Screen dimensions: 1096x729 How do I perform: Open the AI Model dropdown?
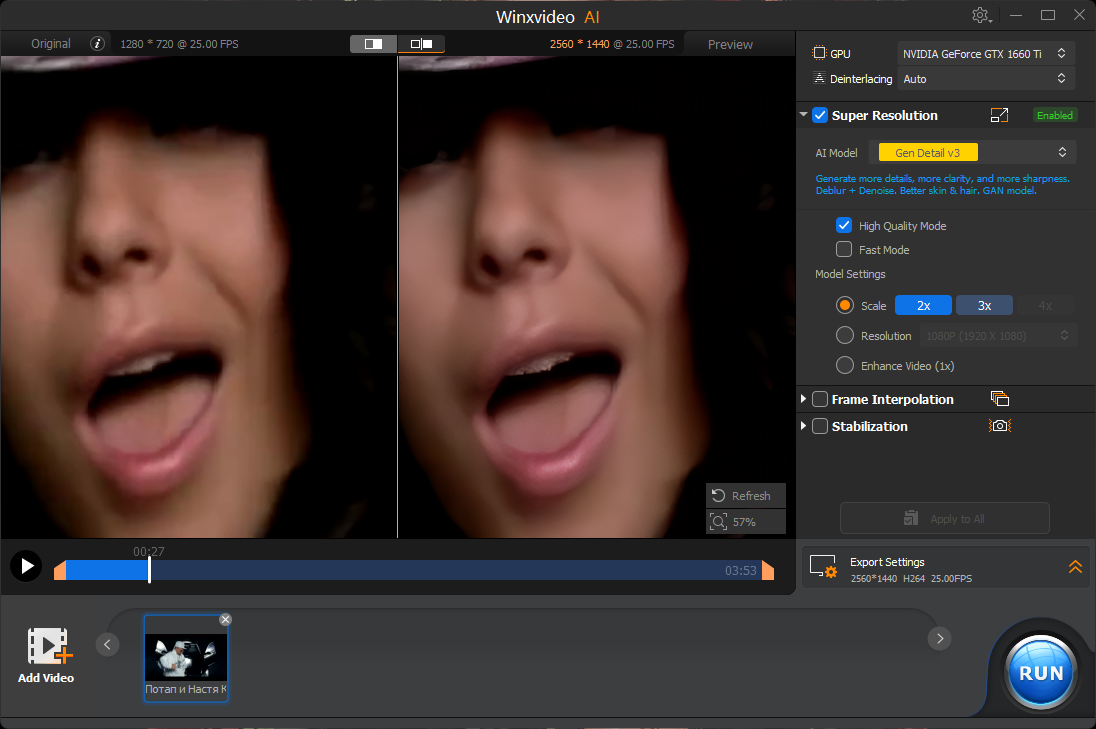click(975, 153)
